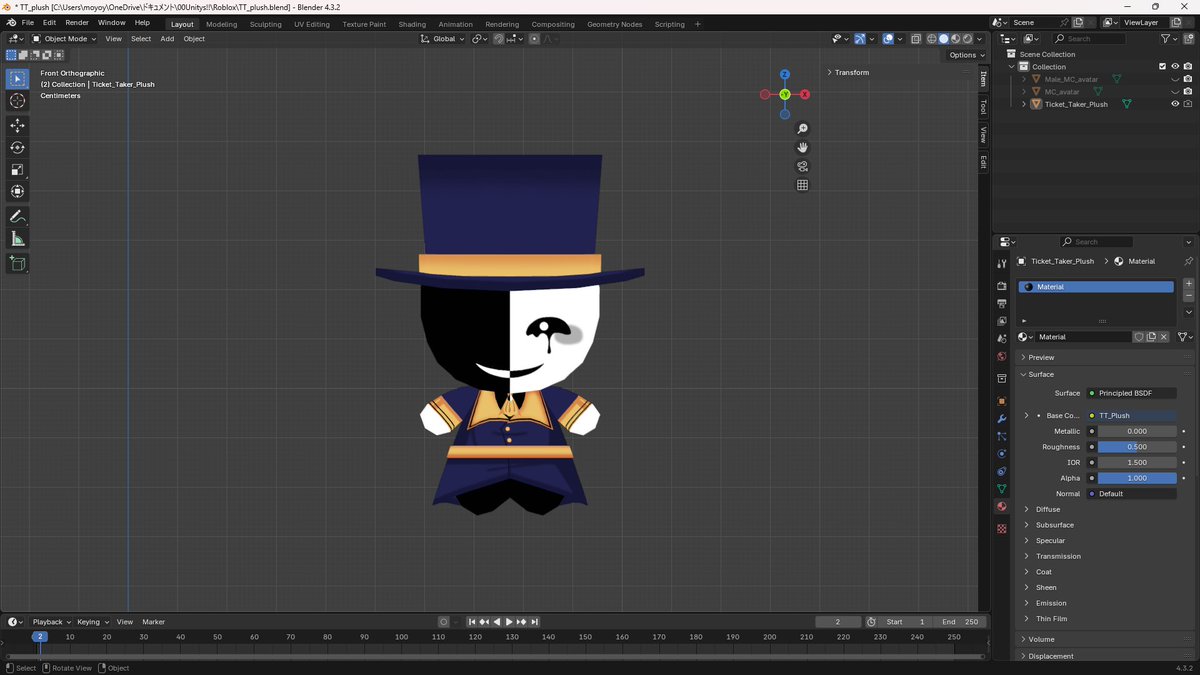The width and height of the screenshot is (1200, 675).
Task: Activate the Transform tool
Action: pos(17,191)
